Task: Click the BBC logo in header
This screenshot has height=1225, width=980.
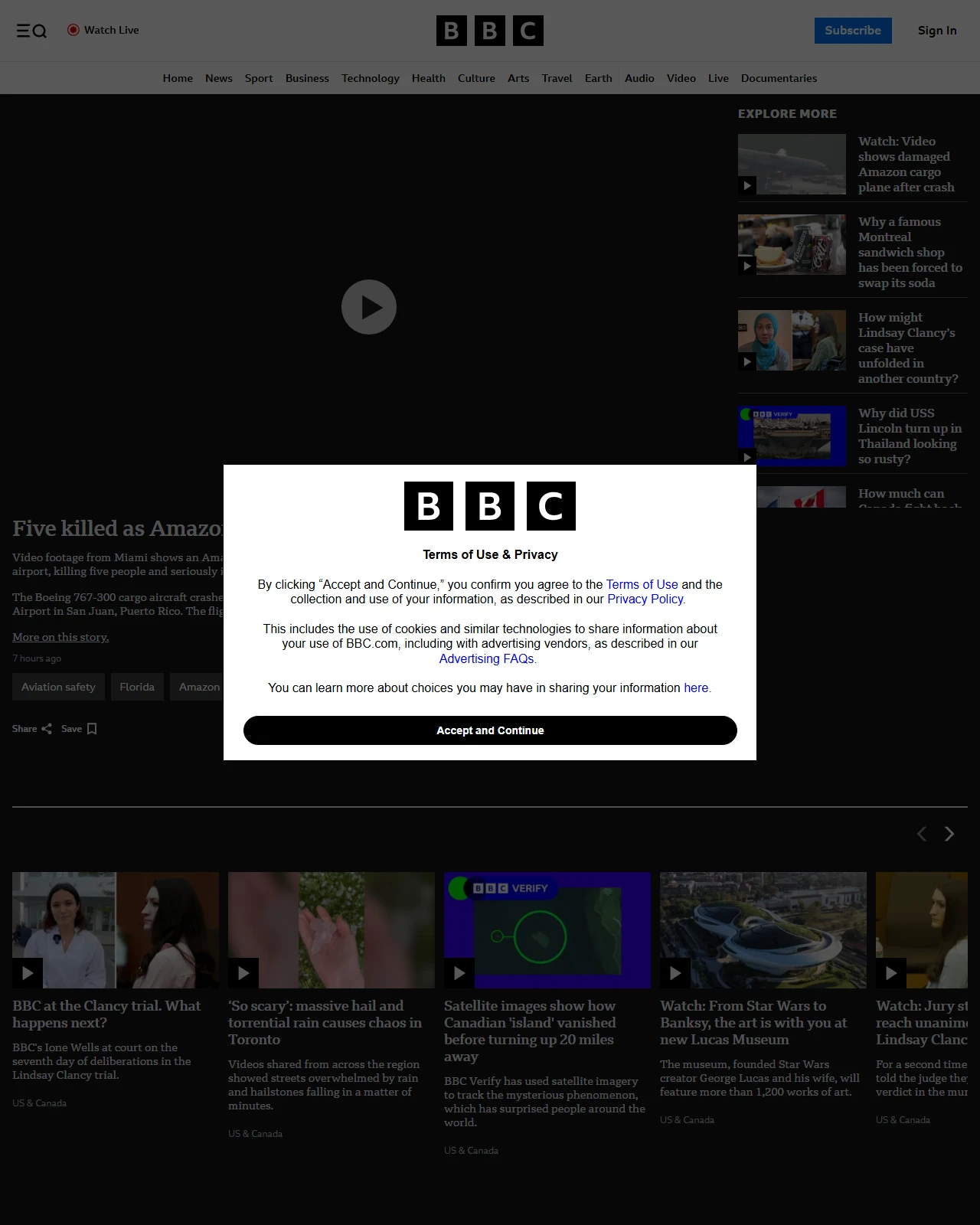Action: (490, 31)
